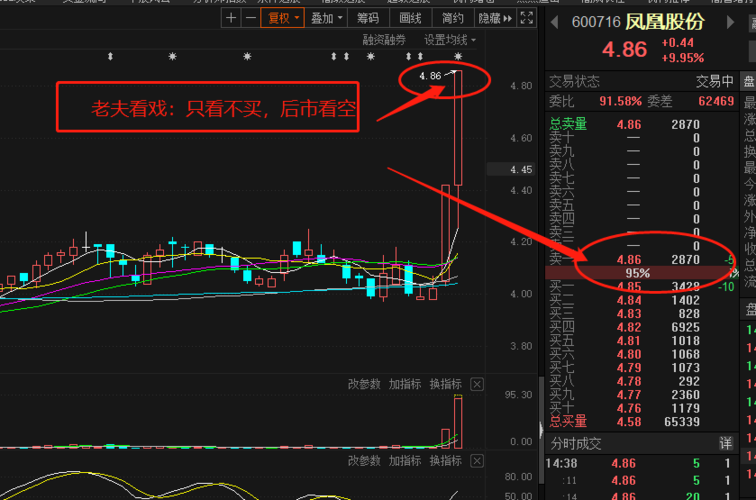Click first asterisk event marker above chart
This screenshot has width=756, height=500.
pyautogui.click(x=172, y=56)
